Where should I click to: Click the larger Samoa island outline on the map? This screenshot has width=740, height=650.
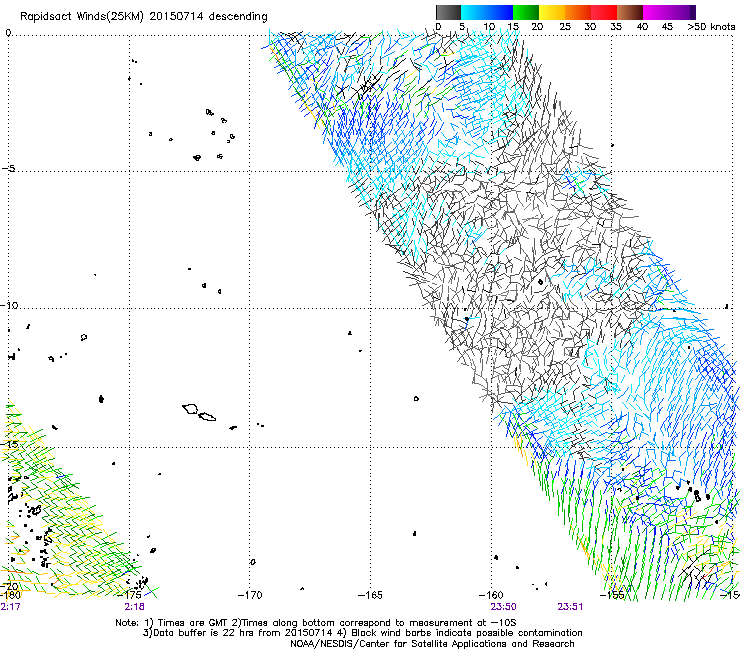point(190,409)
